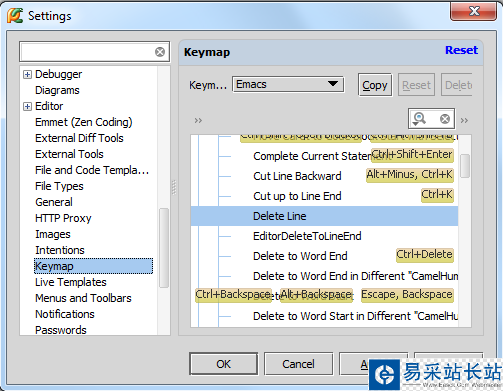Image resolution: width=503 pixels, height=391 pixels.
Task: Click the settings search input field
Action: click(x=87, y=52)
